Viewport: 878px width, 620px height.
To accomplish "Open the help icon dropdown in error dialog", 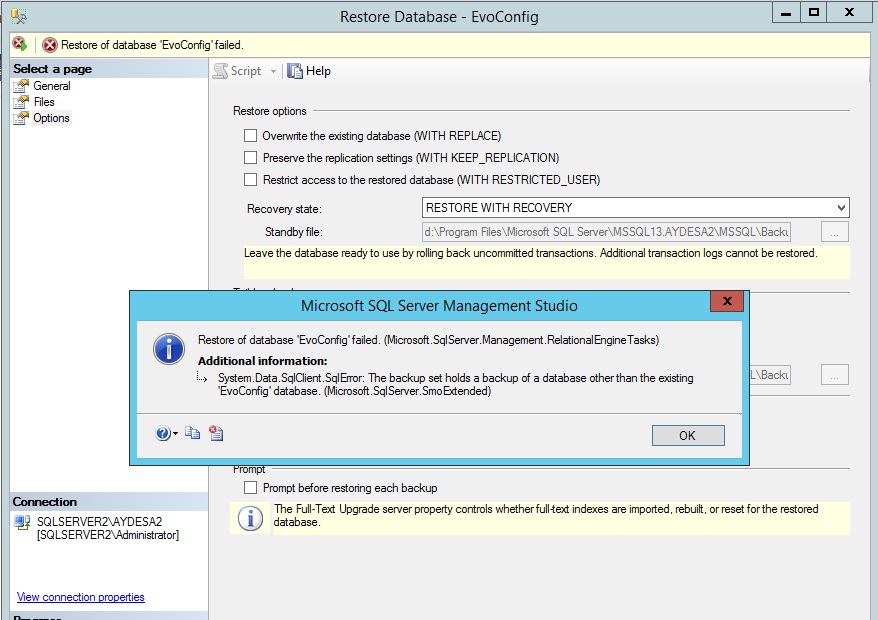I will pyautogui.click(x=166, y=433).
